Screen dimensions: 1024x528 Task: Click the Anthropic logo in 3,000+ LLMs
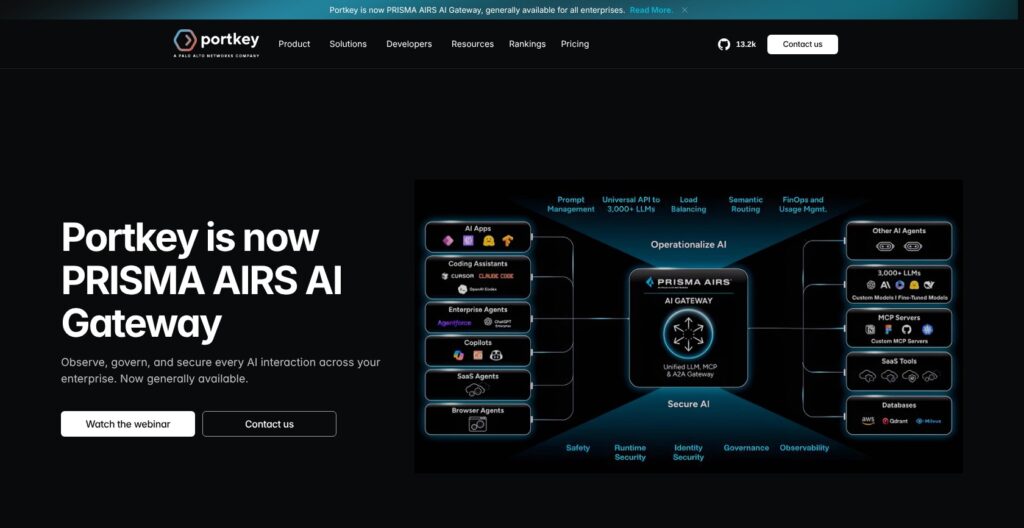885,285
